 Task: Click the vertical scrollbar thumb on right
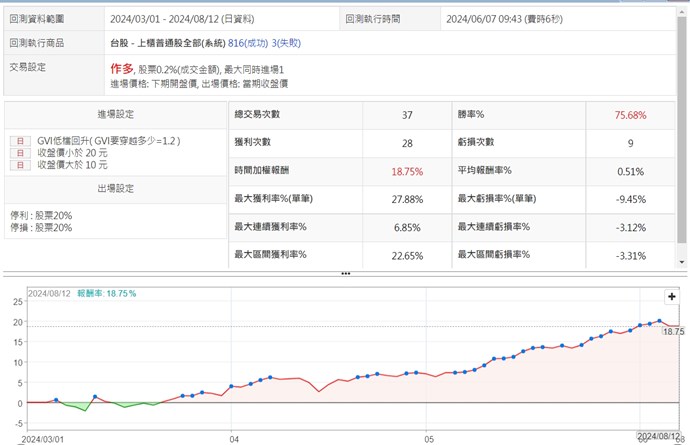point(682,130)
